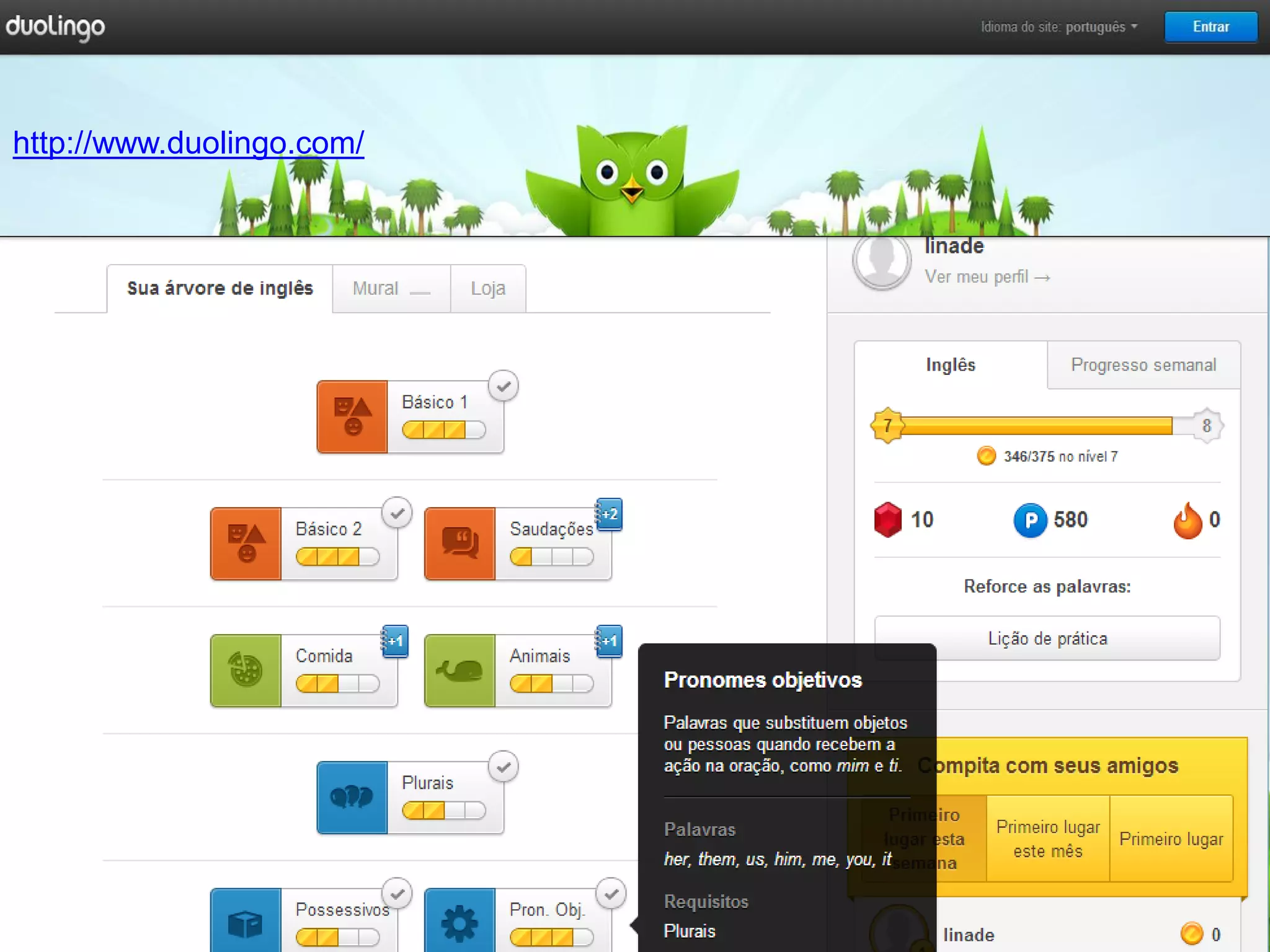The height and width of the screenshot is (952, 1270).
Task: Click the coin icon beside 346/375
Action: (x=986, y=456)
